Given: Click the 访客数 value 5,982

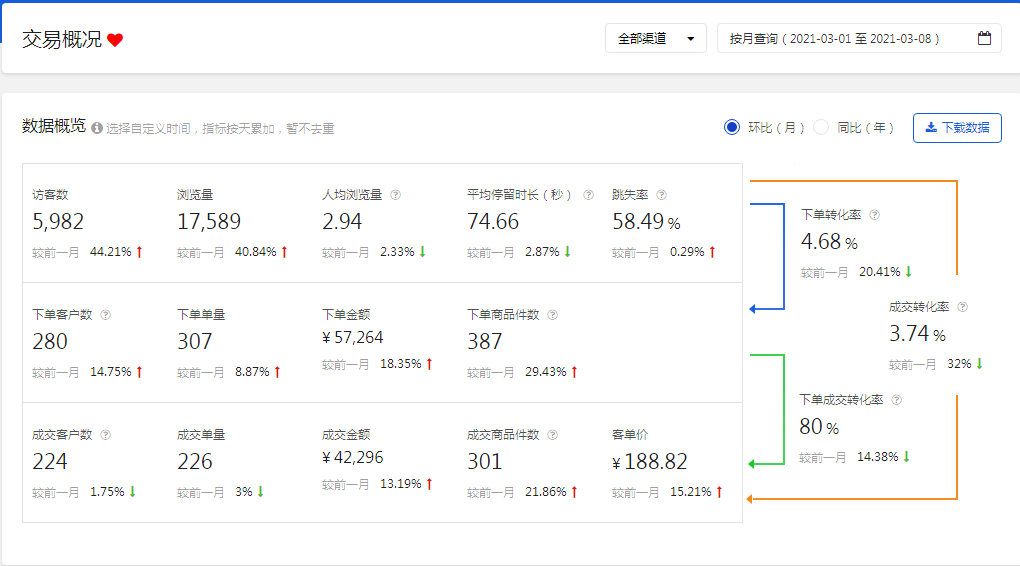Looking at the screenshot, I should point(58,222).
